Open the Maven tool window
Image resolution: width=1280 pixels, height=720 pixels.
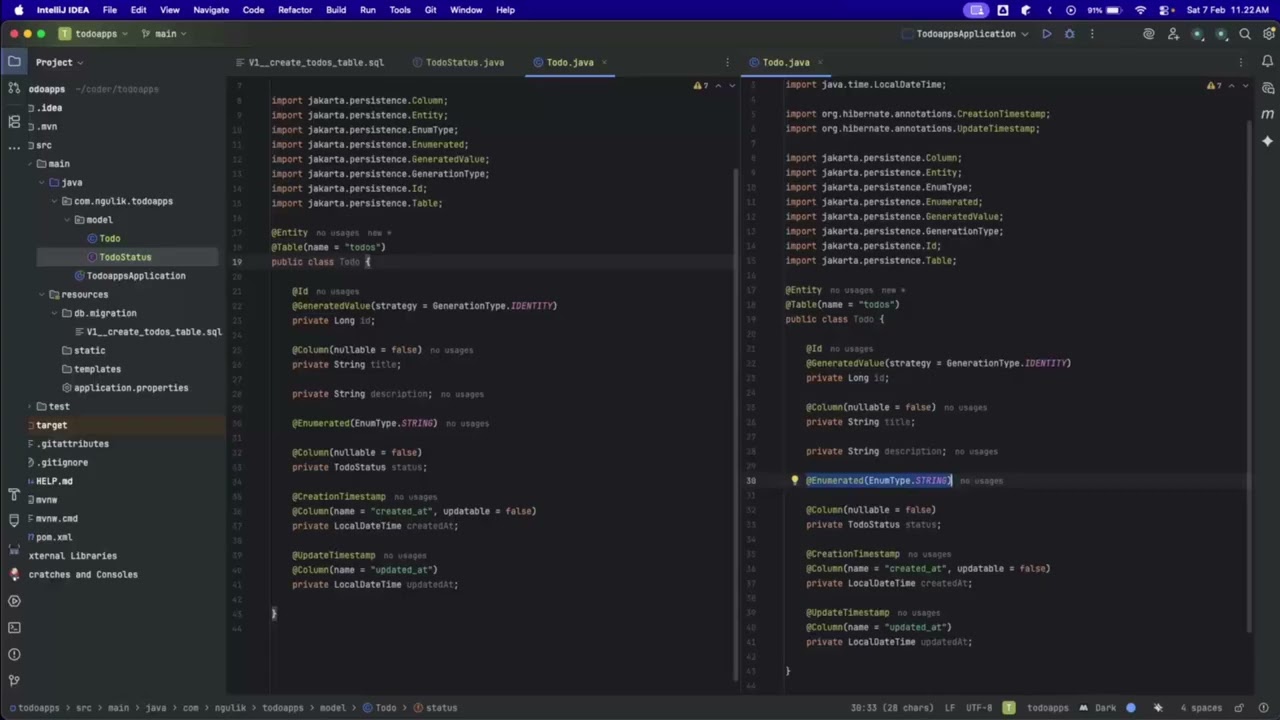[x=1267, y=114]
